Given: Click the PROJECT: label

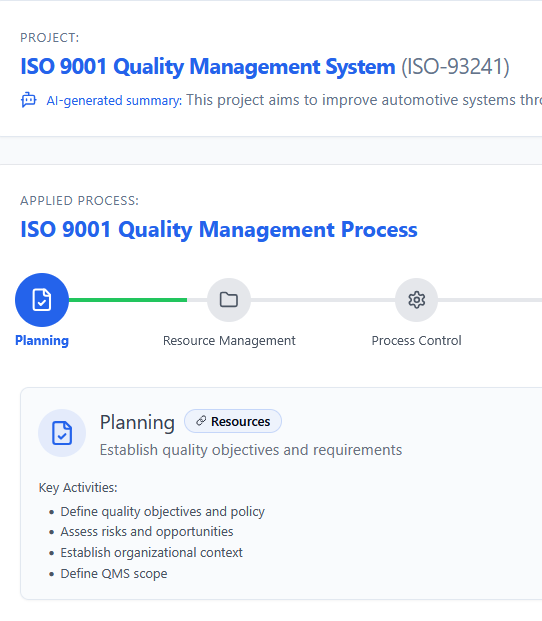Looking at the screenshot, I should tap(50, 38).
